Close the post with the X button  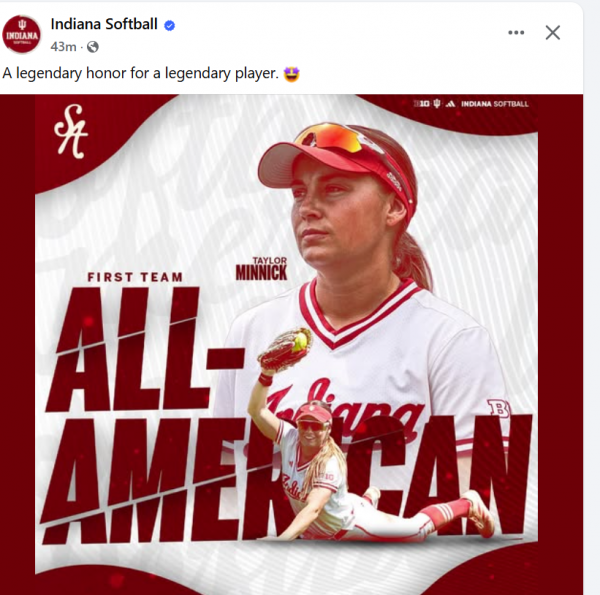tap(553, 33)
